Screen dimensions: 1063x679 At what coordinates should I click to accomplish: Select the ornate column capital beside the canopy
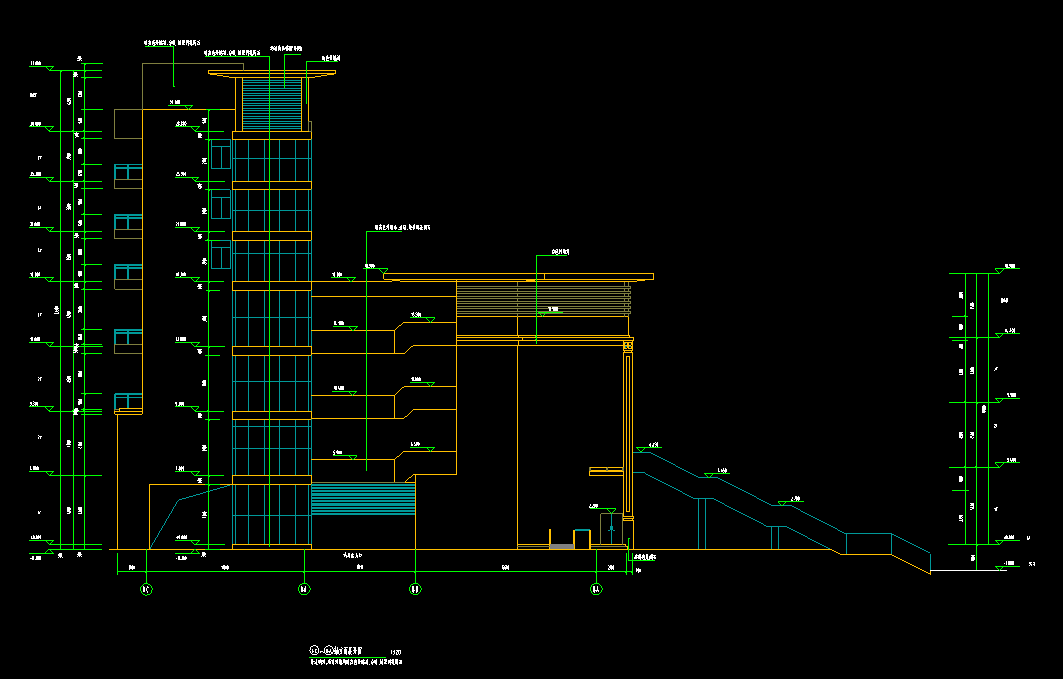click(x=628, y=347)
